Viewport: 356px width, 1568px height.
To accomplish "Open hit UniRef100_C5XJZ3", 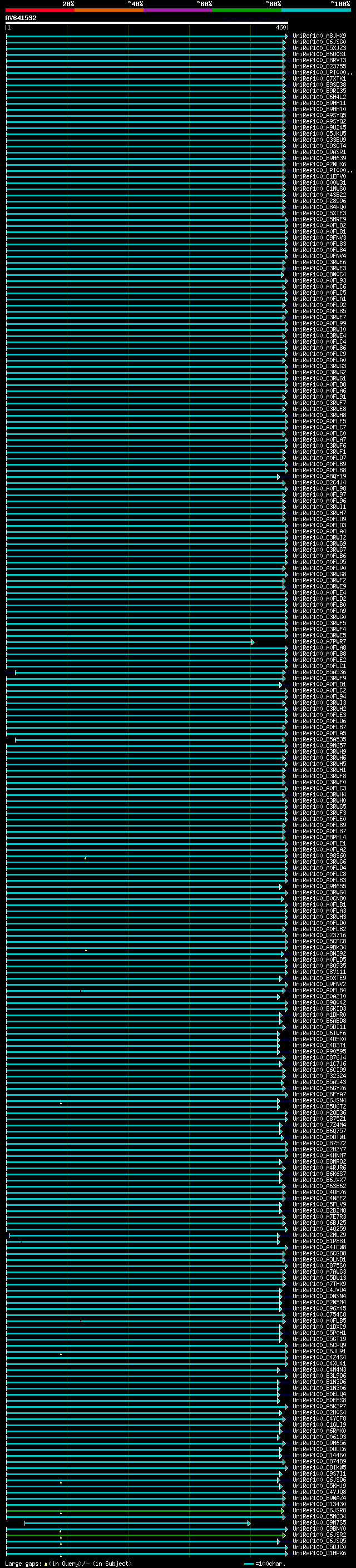I will coord(319,48).
